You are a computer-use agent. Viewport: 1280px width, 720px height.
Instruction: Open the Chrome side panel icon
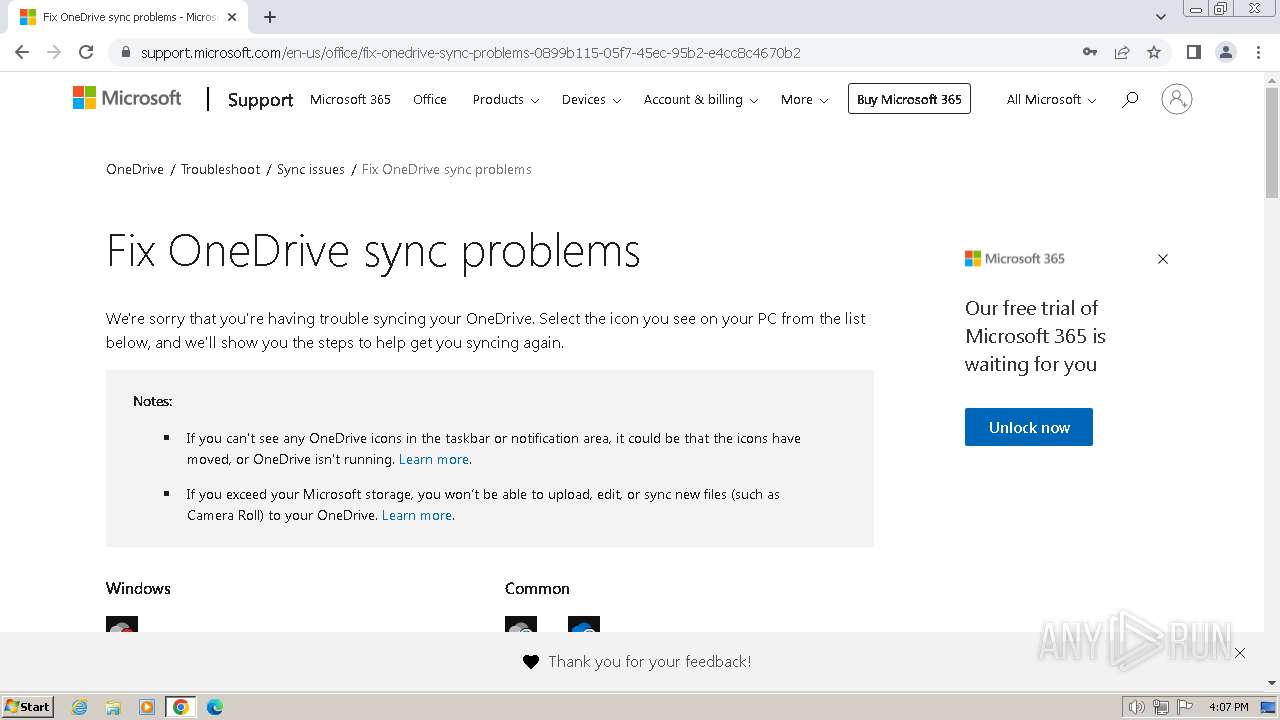click(1193, 52)
